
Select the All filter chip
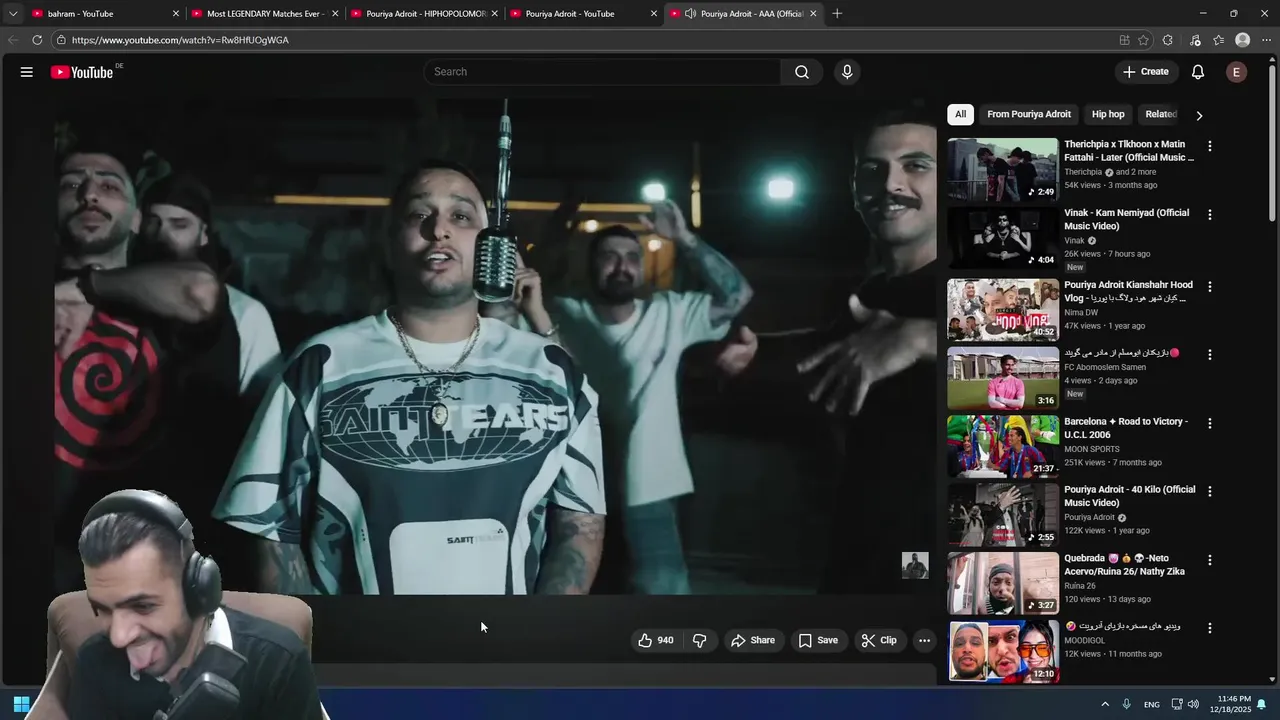coord(960,114)
